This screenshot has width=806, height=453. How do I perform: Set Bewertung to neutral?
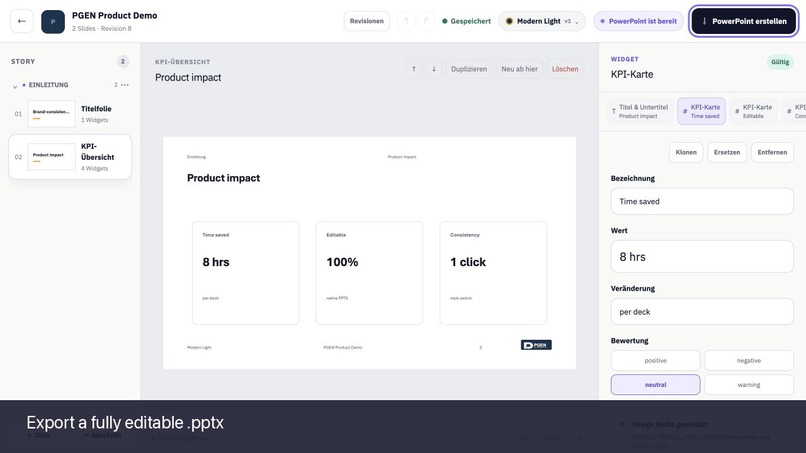(x=655, y=385)
